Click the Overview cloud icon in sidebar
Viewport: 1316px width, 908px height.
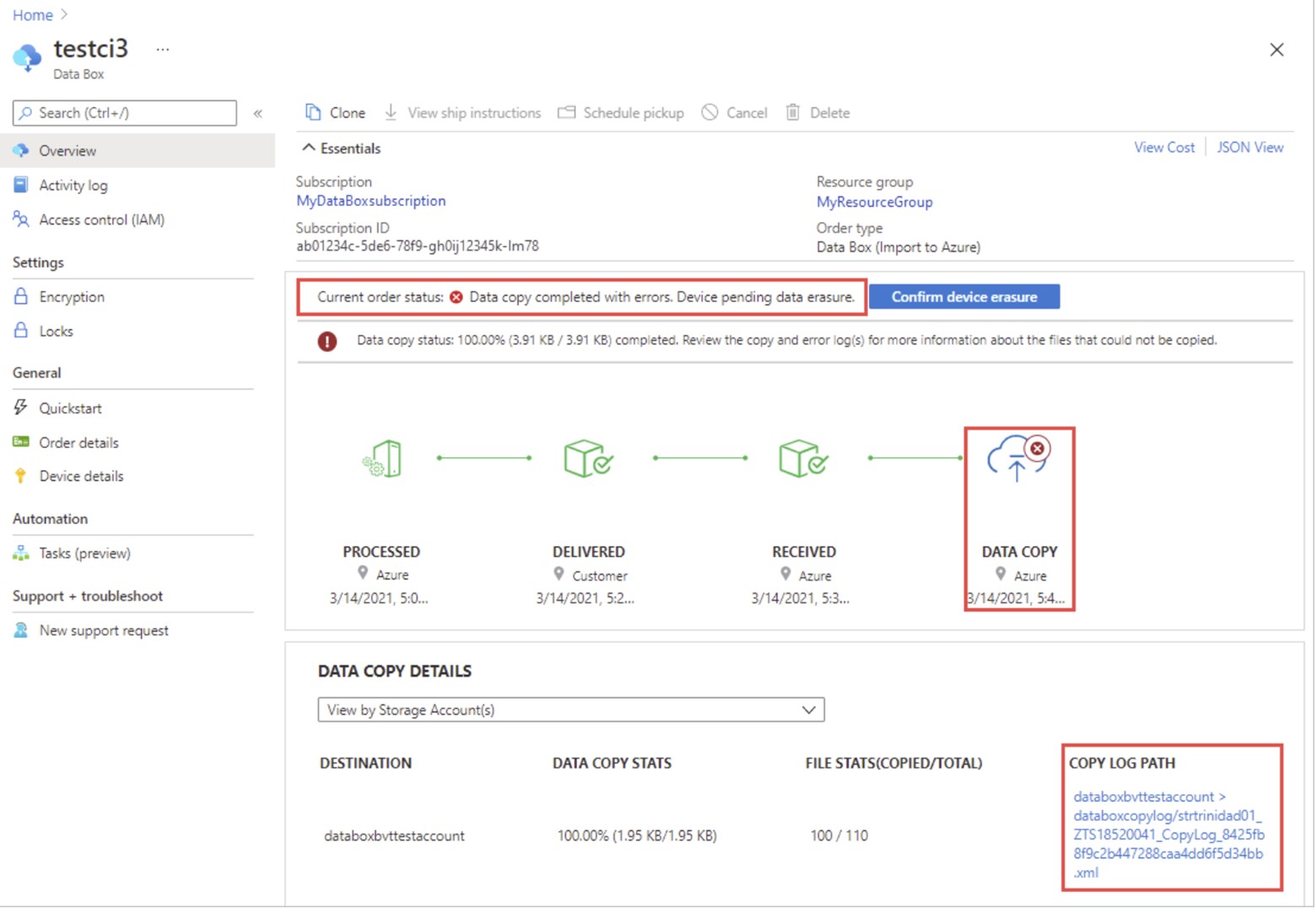pos(21,150)
